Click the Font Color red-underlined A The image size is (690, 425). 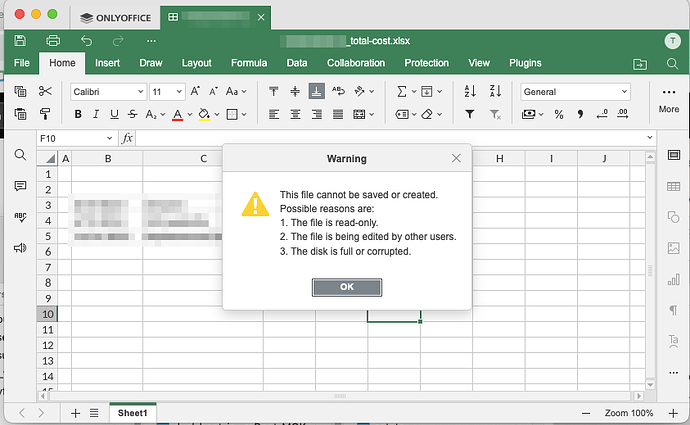[177, 114]
